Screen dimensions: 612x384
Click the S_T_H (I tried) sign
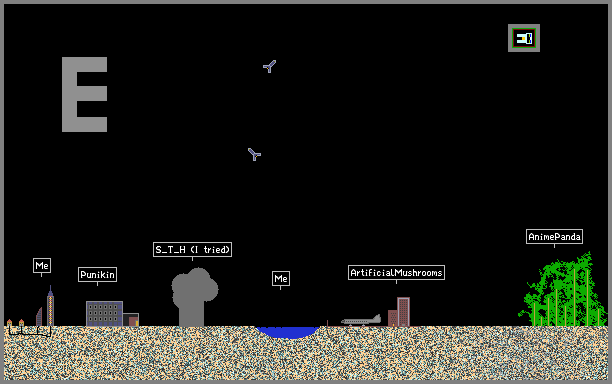(192, 249)
